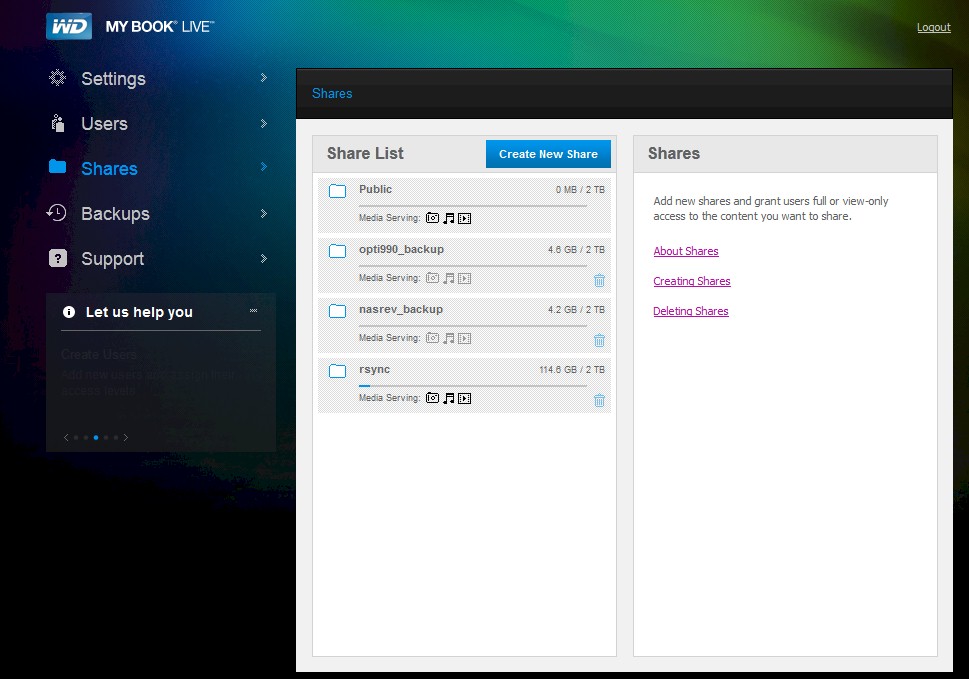Open the Shares menu item
Image resolution: width=969 pixels, height=679 pixels.
coord(109,169)
